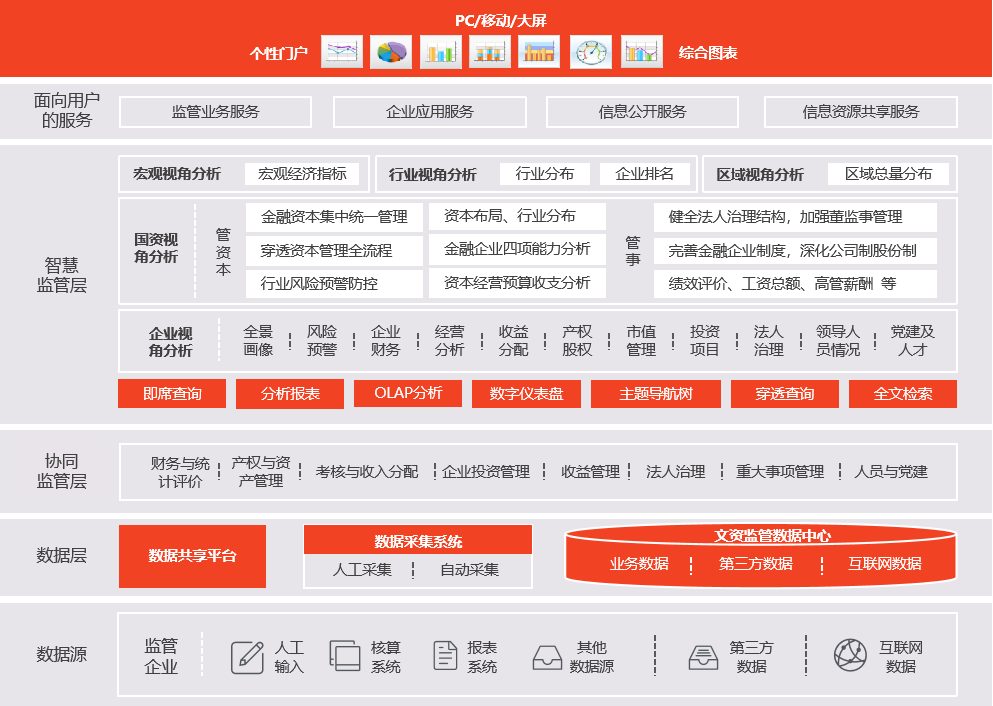
Task: Click the 其他数据源 inbox tray icon
Action: (x=546, y=657)
